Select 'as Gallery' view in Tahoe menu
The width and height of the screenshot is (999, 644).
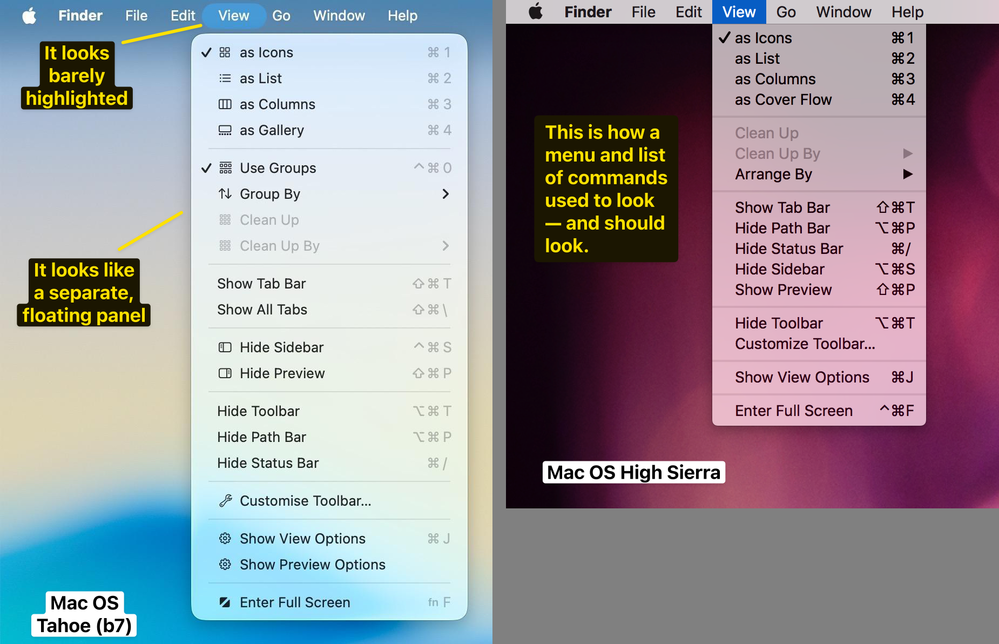(329, 130)
